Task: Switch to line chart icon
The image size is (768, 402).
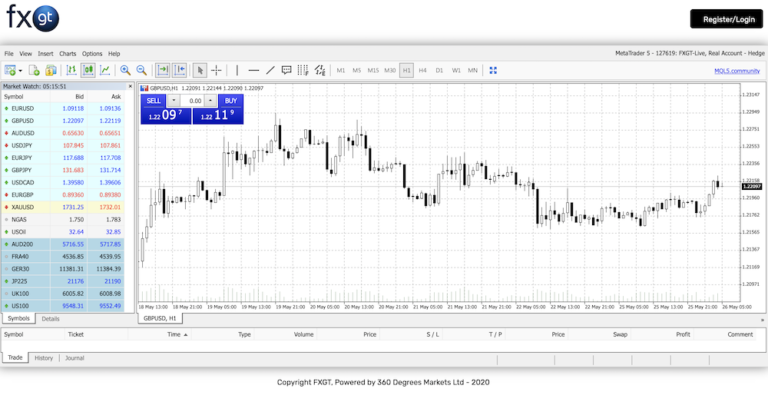Action: click(x=105, y=70)
